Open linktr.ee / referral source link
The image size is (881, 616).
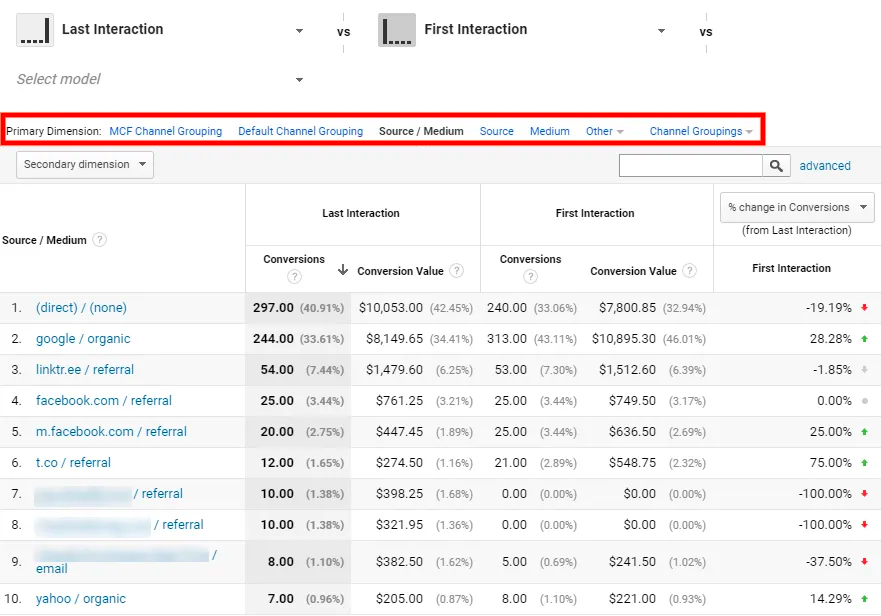[85, 370]
